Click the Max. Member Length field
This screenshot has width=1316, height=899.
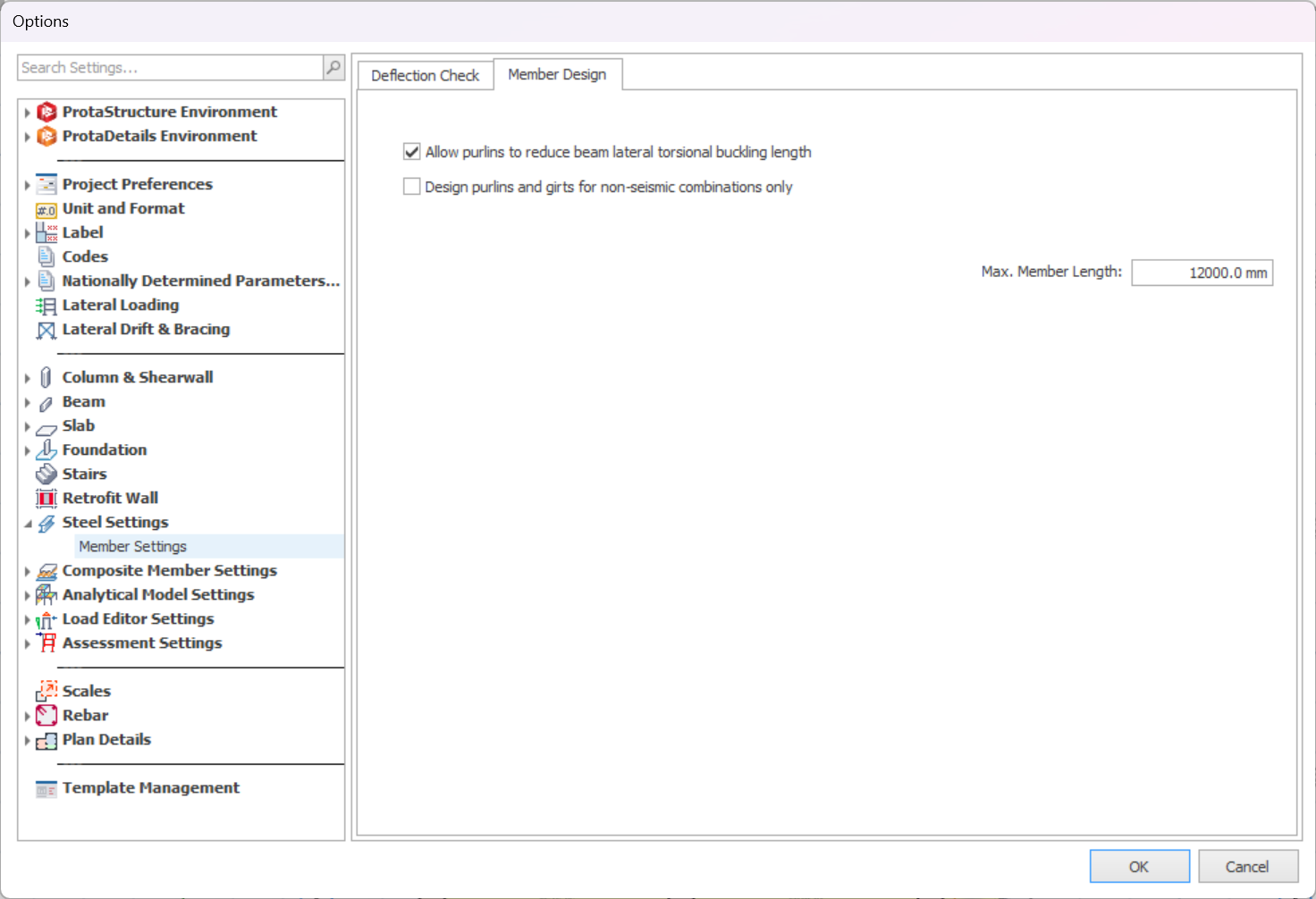click(x=1202, y=273)
